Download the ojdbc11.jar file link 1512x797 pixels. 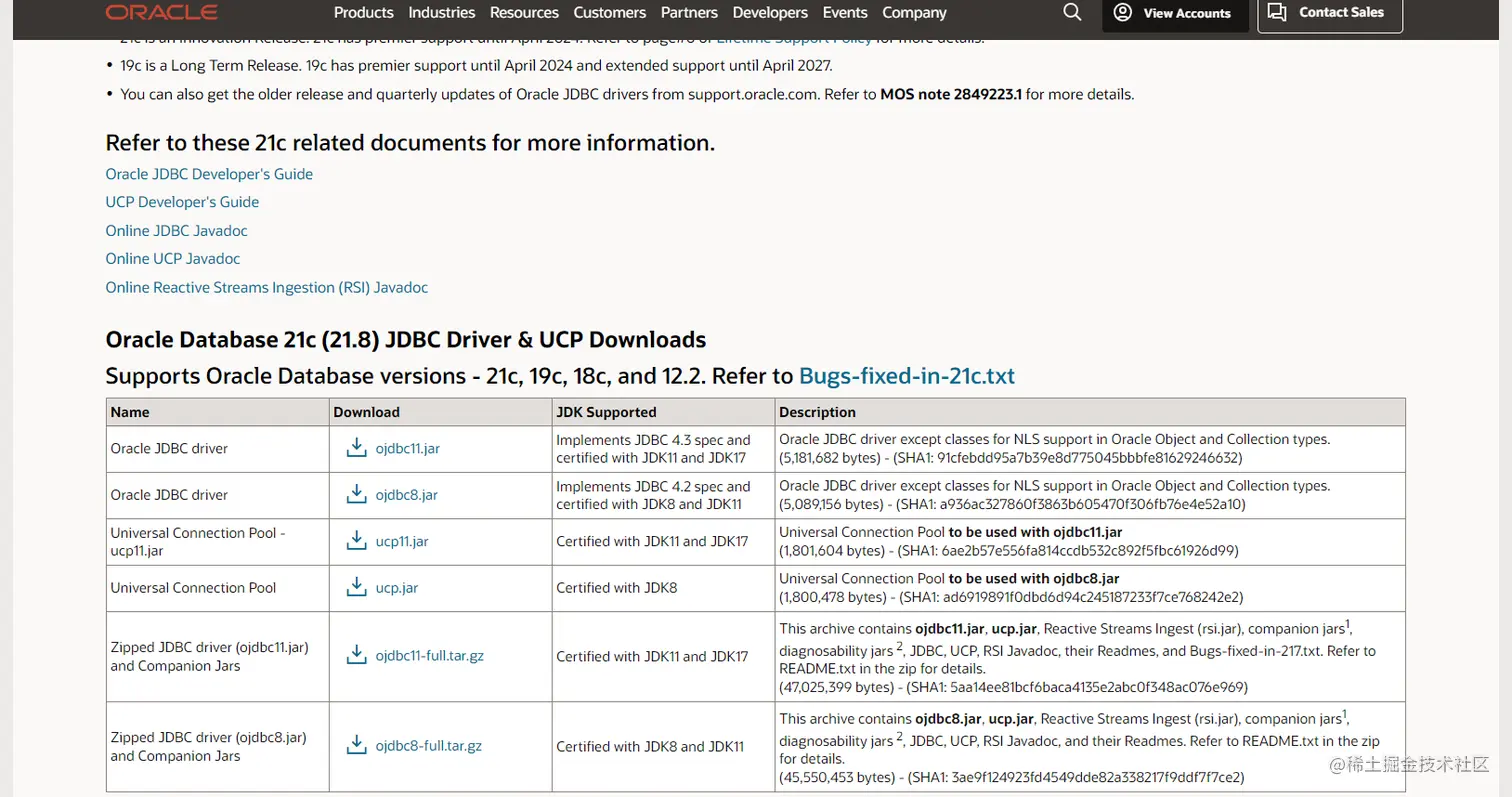click(408, 449)
